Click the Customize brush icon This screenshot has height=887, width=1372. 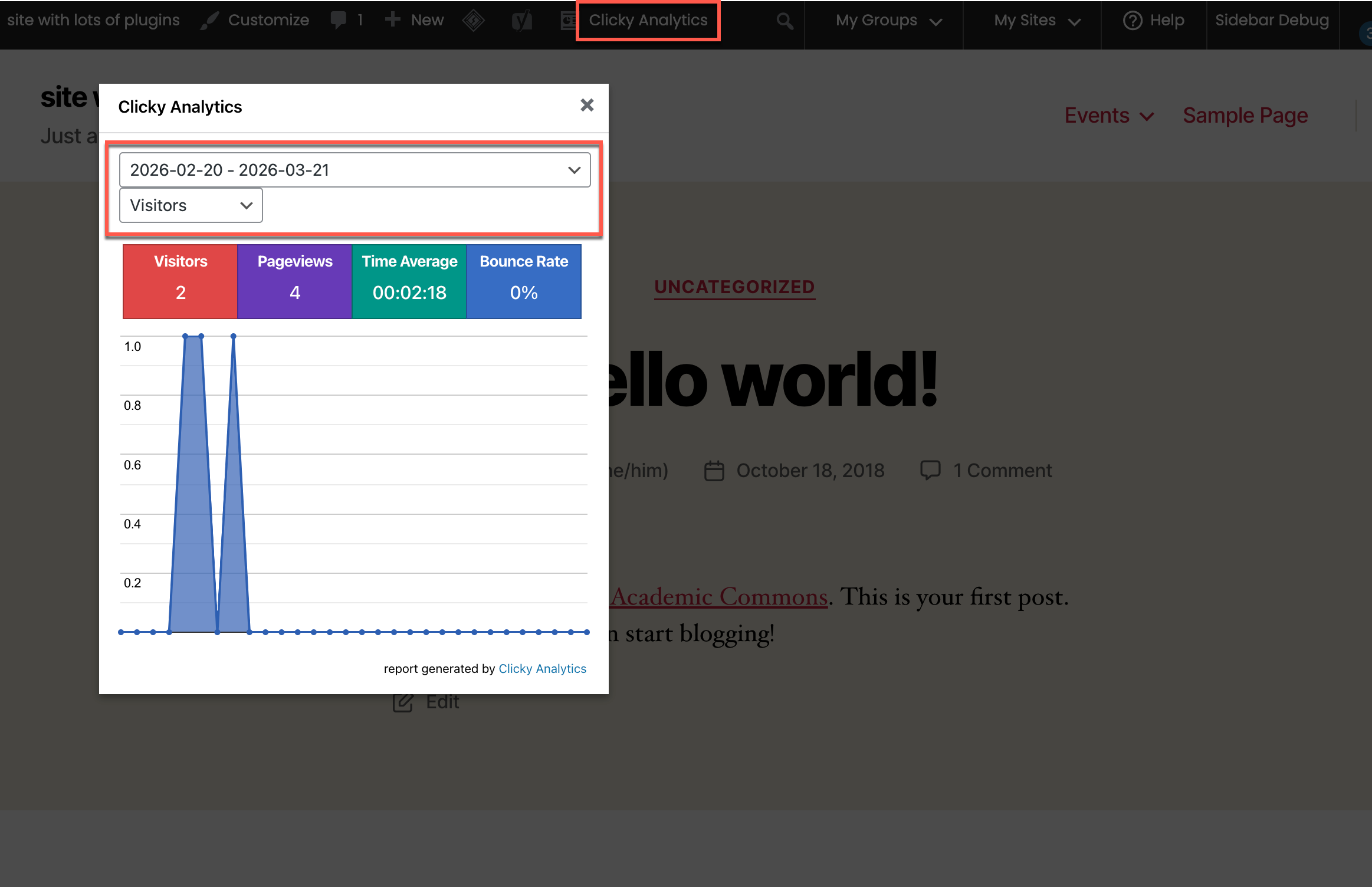[x=209, y=21]
